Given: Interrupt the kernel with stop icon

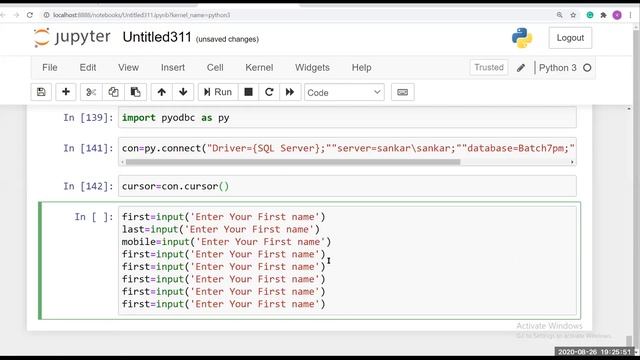Looking at the screenshot, I should tap(248, 92).
